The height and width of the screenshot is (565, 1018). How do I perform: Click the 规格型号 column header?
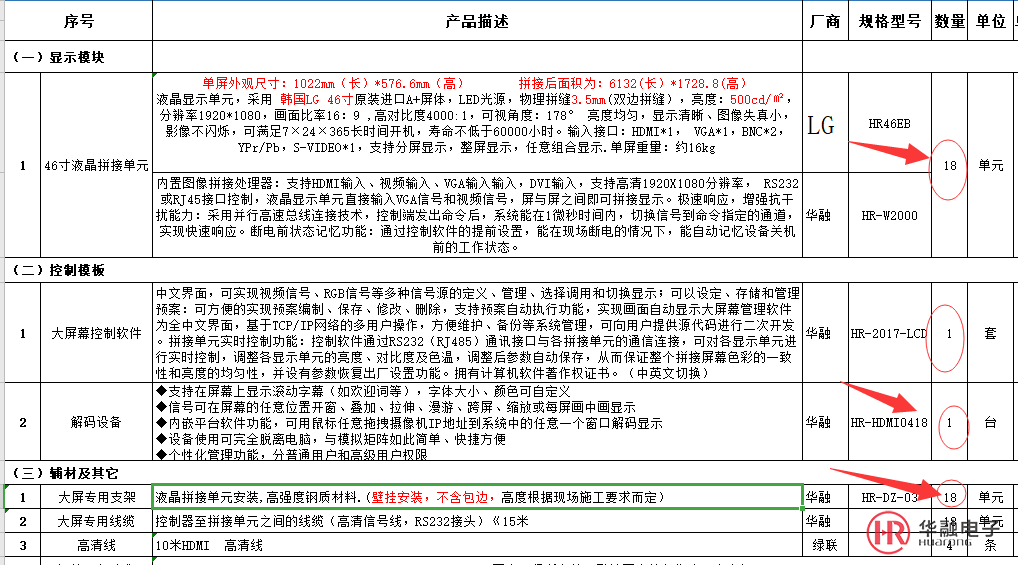(890, 21)
